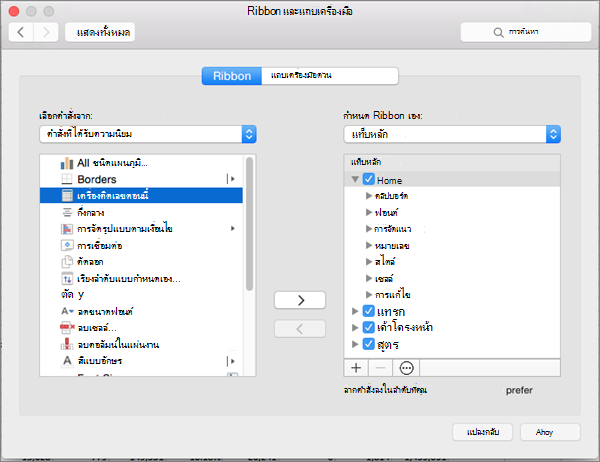Switch to the Quick Access Toolbar tab
The image size is (600, 462).
point(330,76)
